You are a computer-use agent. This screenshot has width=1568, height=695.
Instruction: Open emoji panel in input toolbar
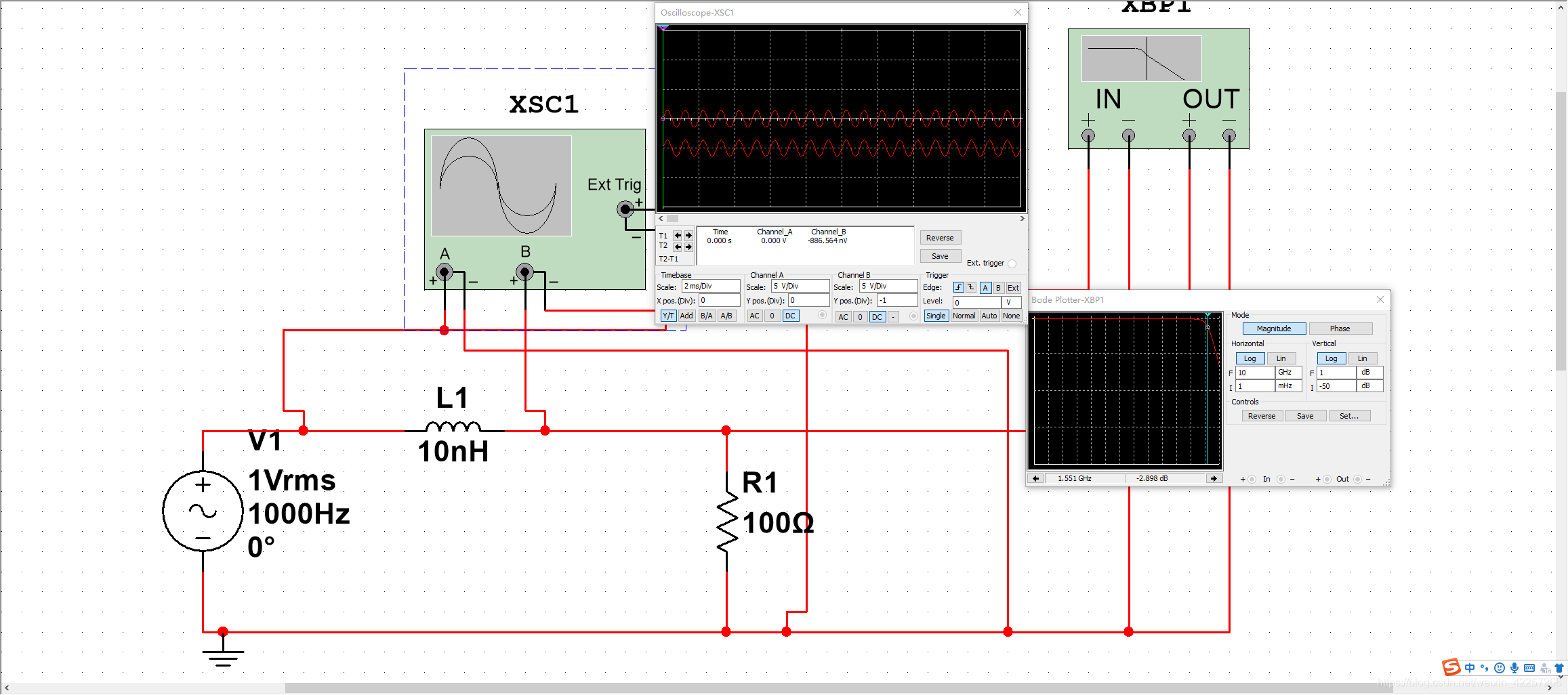[x=1500, y=668]
